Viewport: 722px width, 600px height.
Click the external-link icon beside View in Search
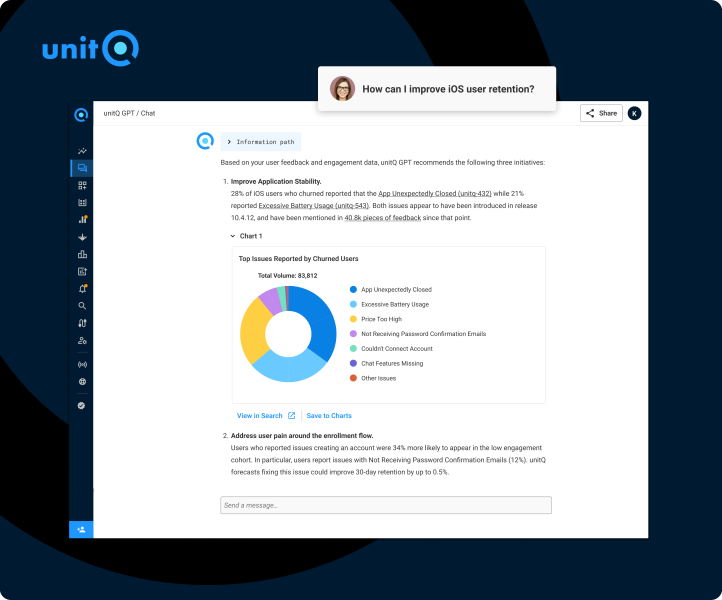click(x=291, y=415)
